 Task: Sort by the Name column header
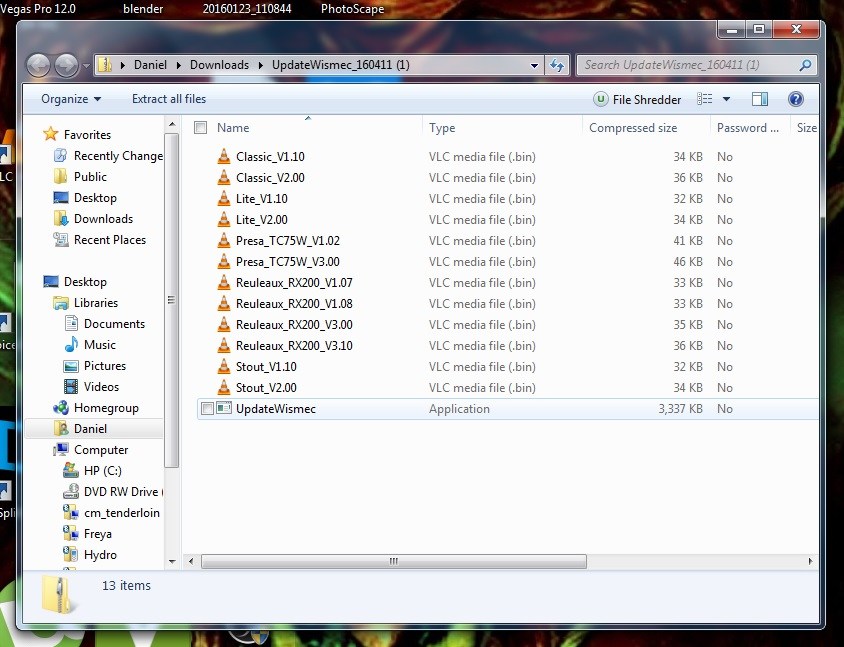coord(233,128)
